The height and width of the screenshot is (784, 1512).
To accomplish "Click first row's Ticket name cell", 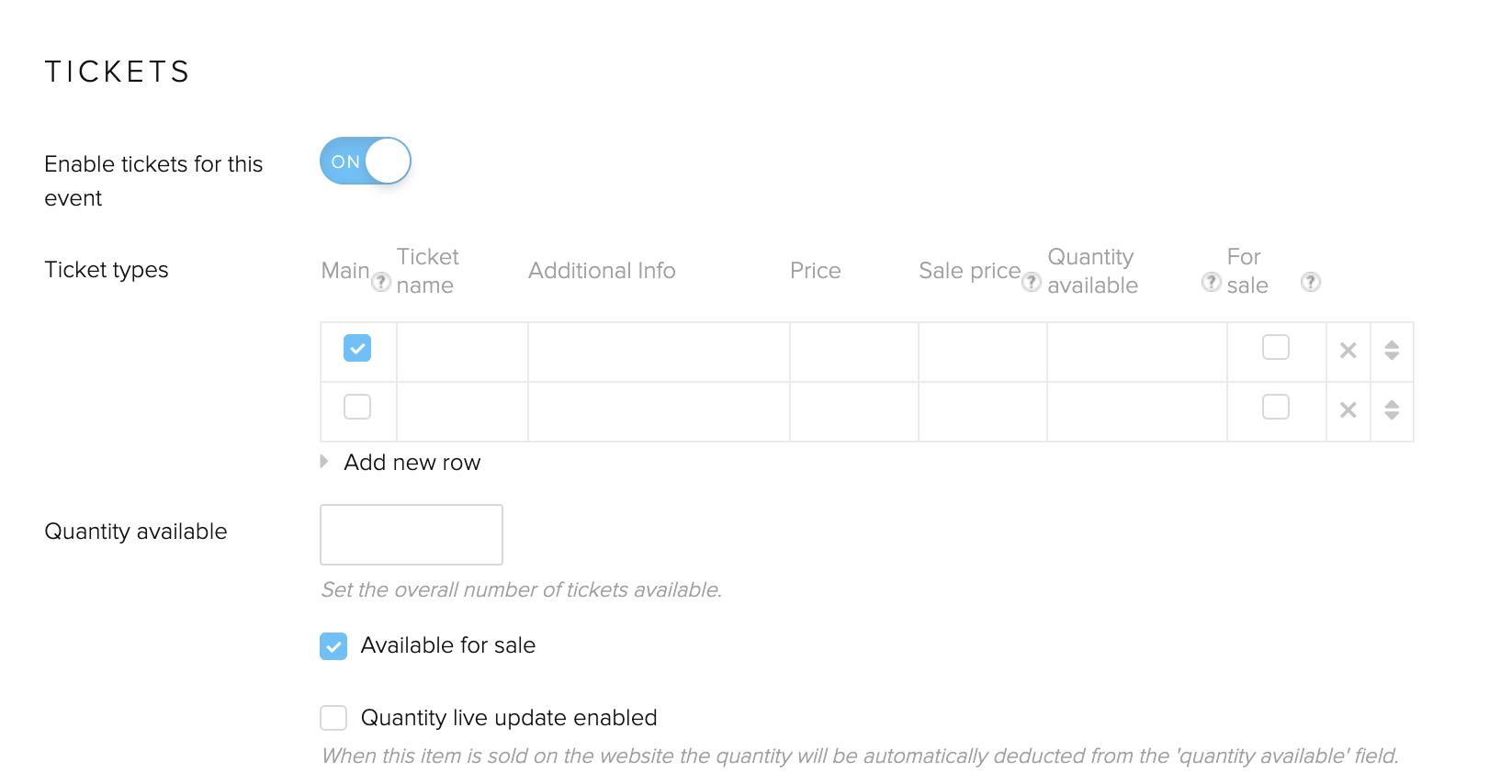I will tap(462, 352).
